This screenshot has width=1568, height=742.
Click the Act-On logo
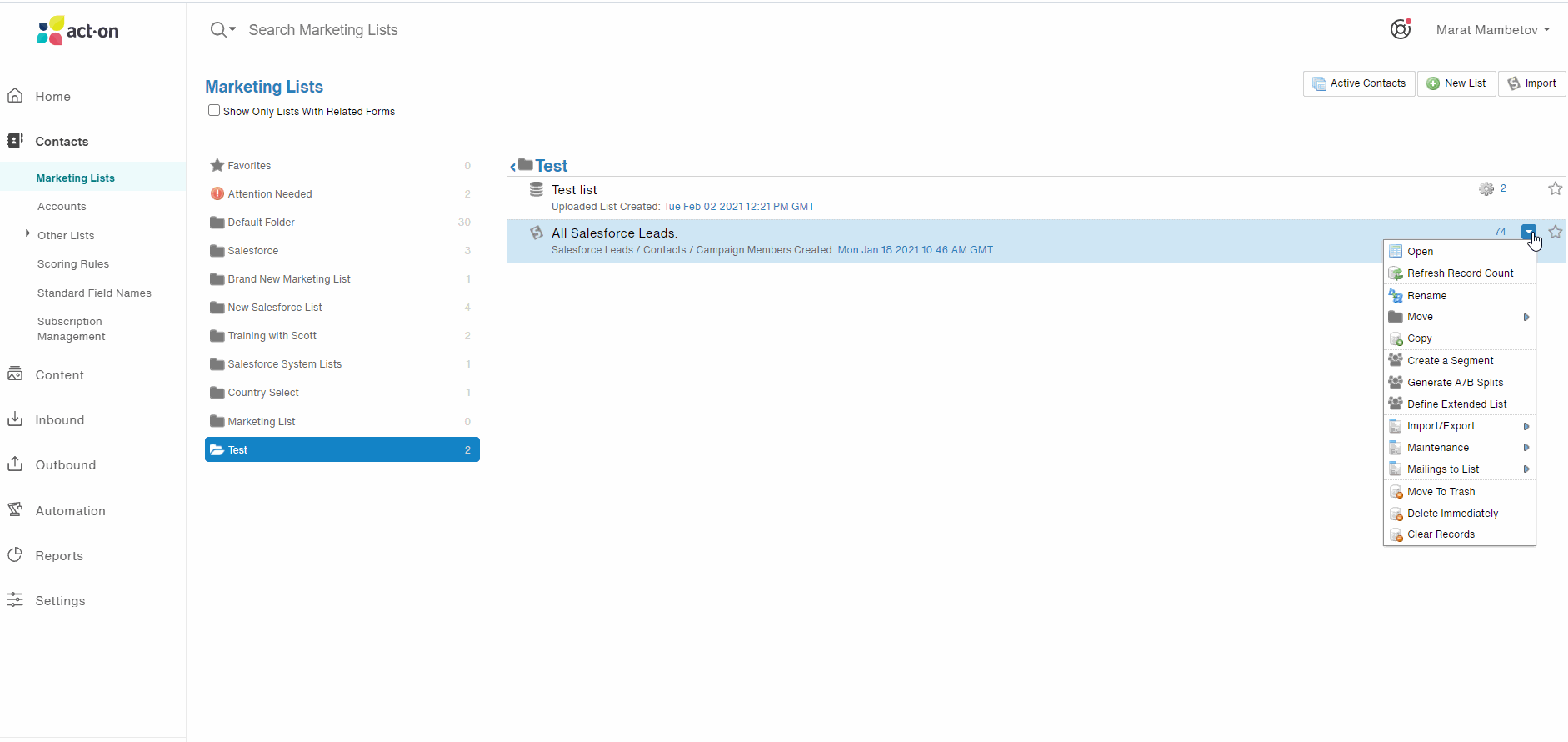coord(78,31)
